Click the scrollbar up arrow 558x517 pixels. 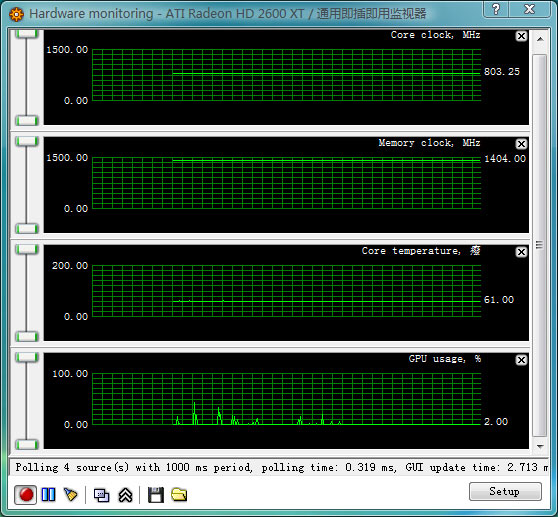click(x=540, y=39)
